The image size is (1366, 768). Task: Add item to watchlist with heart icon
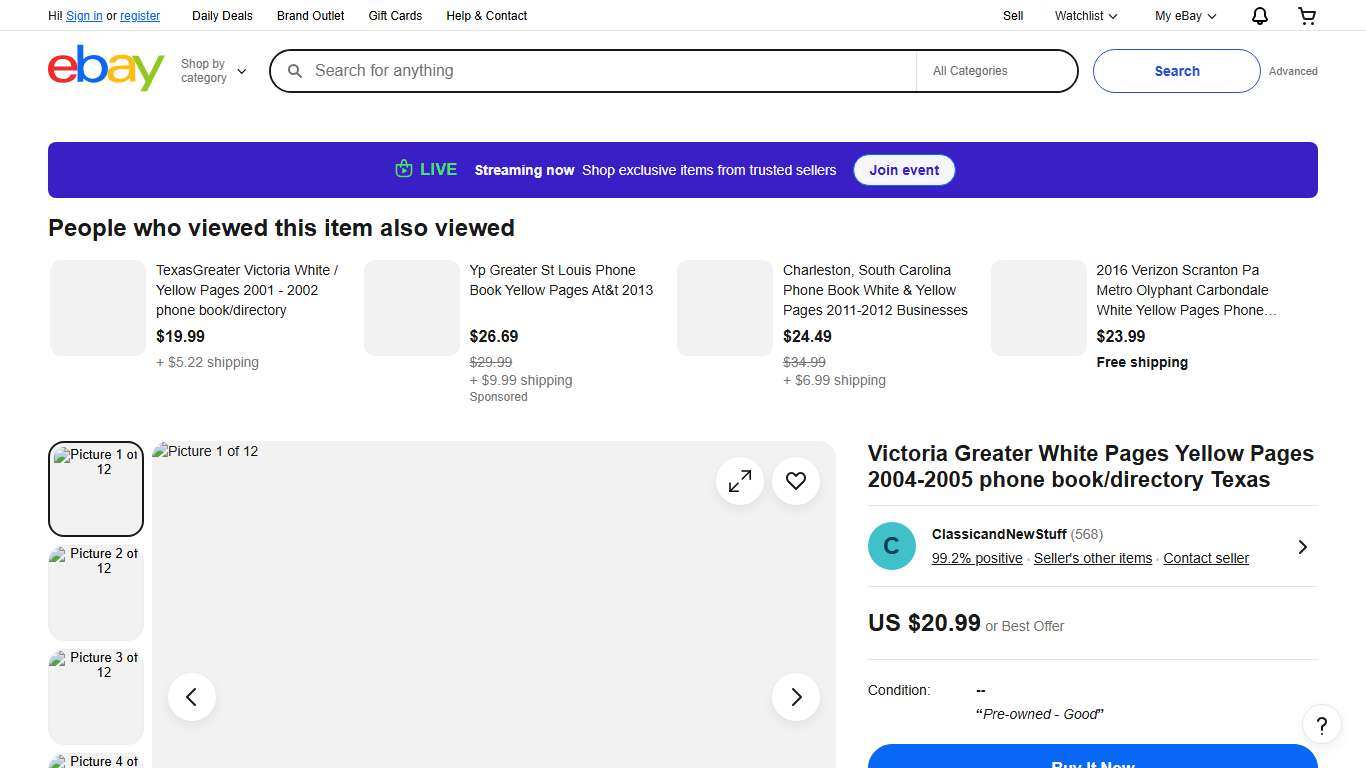point(796,481)
